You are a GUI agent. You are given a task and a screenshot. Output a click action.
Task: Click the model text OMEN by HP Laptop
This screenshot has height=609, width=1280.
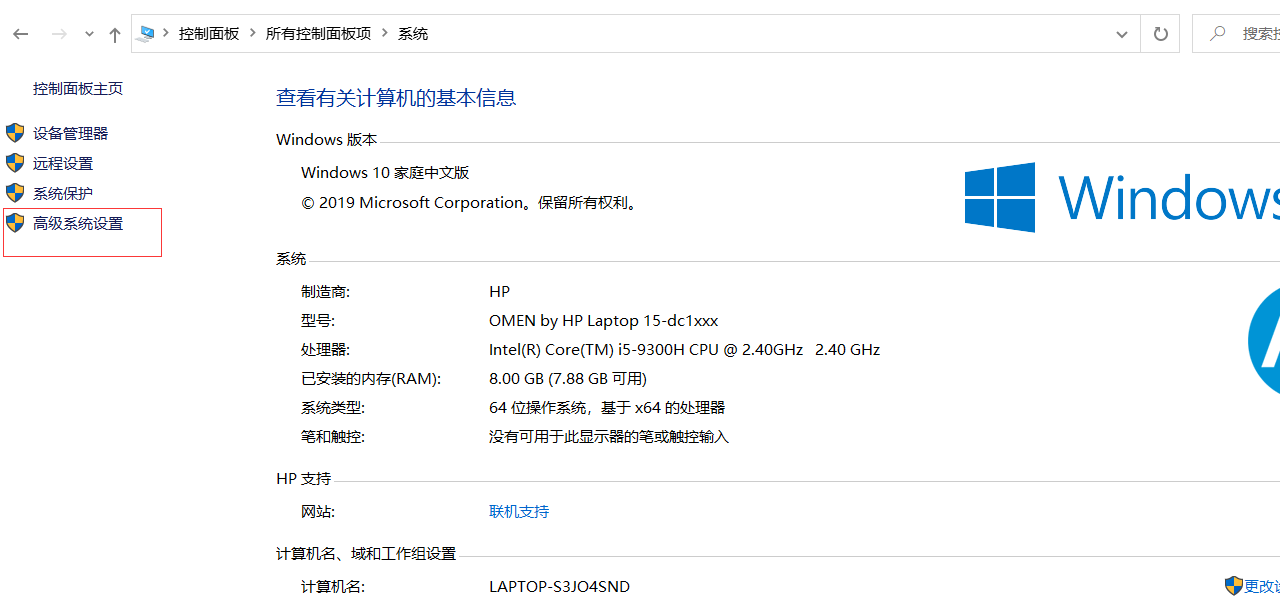603,321
